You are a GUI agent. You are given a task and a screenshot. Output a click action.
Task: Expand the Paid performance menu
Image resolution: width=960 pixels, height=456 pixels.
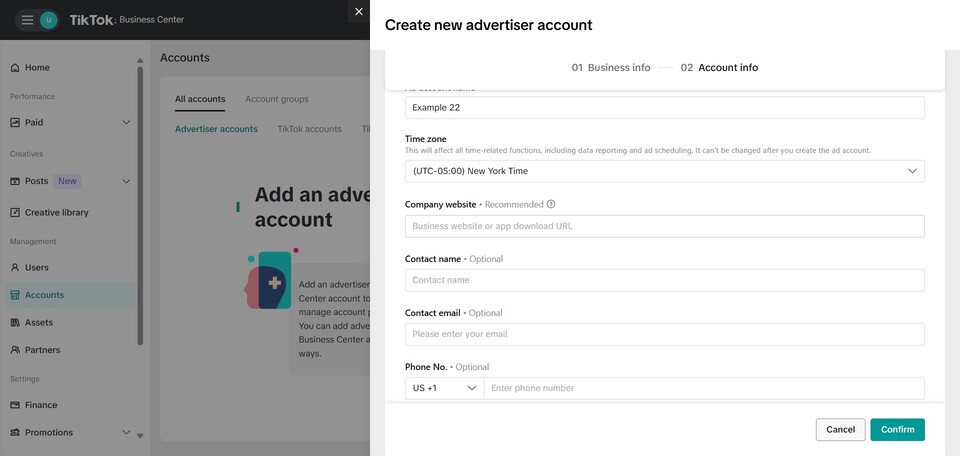126,123
